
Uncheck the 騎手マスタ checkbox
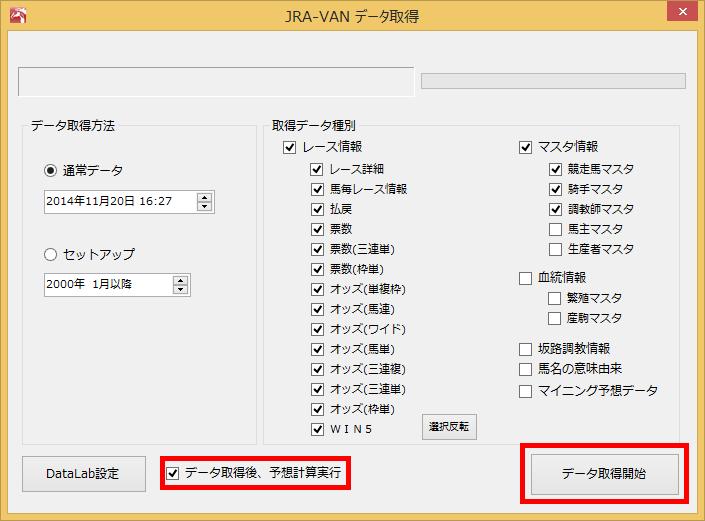point(555,189)
